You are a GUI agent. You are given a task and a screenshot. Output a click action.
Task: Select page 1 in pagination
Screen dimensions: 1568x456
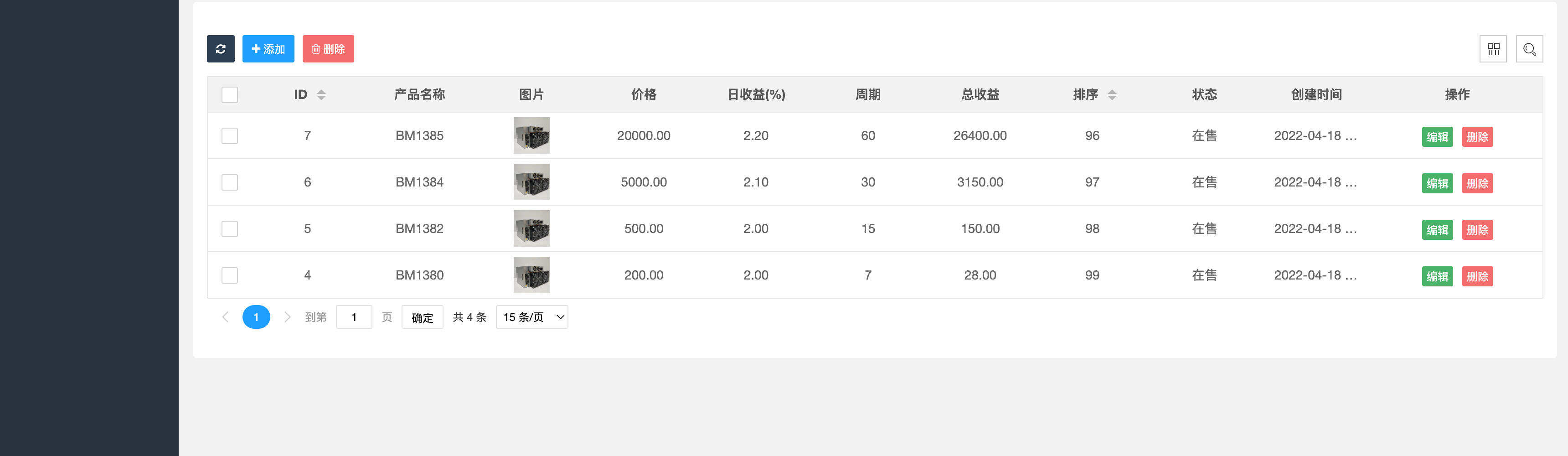pos(256,316)
